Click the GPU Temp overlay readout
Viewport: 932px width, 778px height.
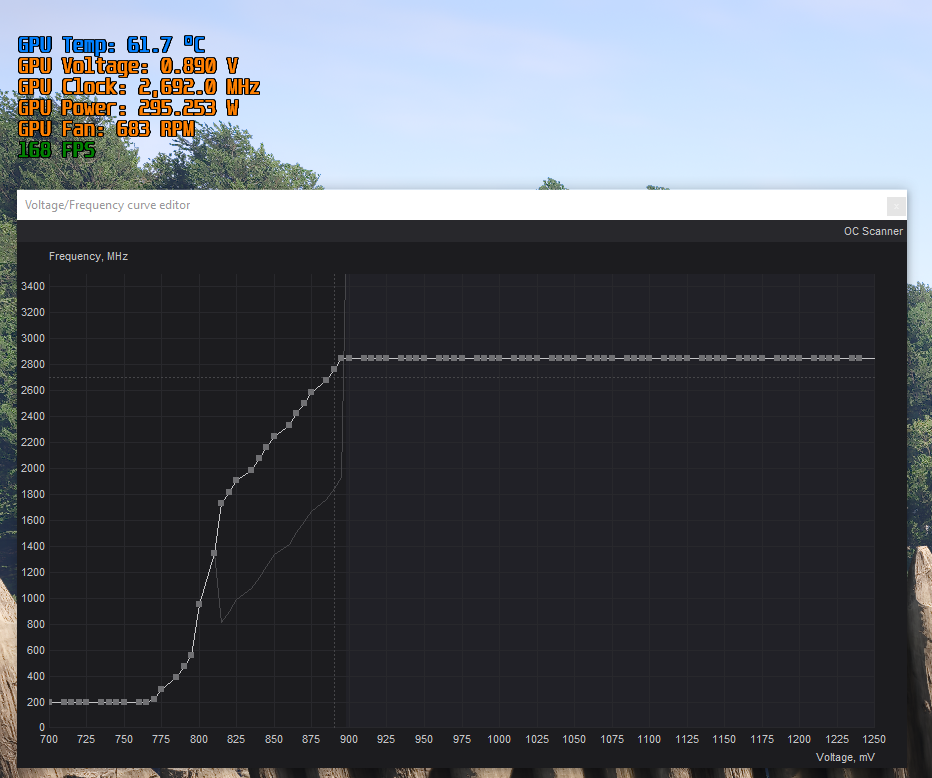pos(111,45)
